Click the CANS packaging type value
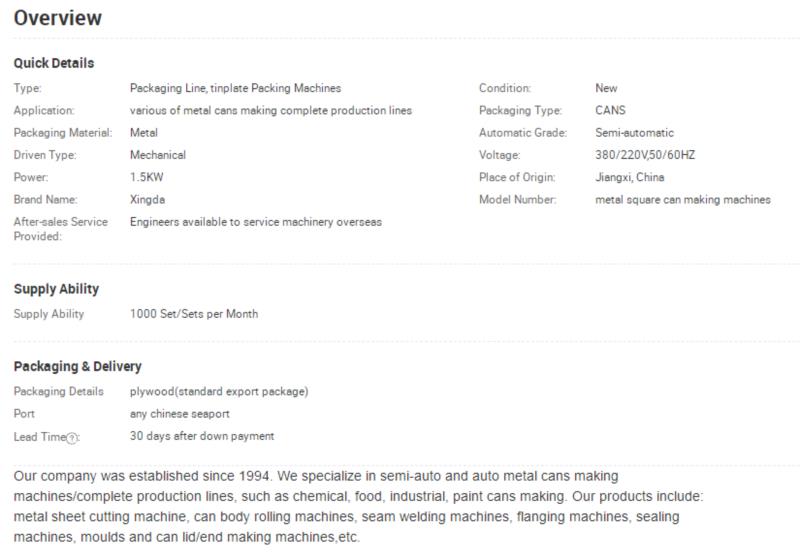Screen dimensions: 800x560 click(x=610, y=111)
